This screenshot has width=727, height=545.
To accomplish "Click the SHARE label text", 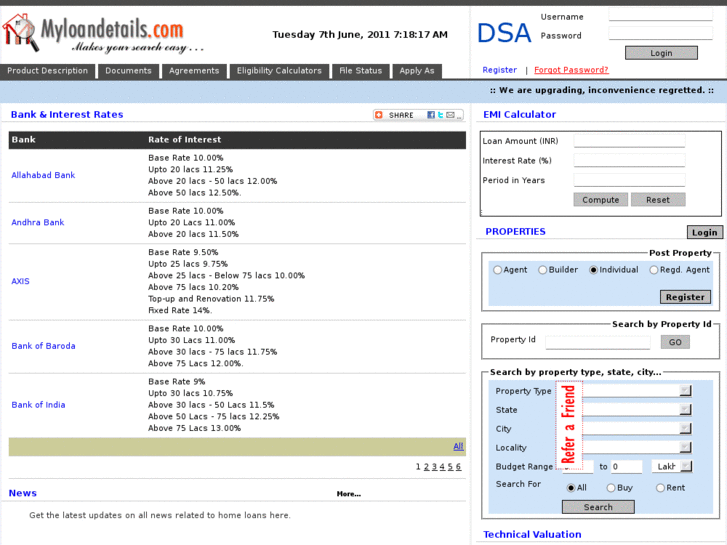I will pyautogui.click(x=401, y=115).
